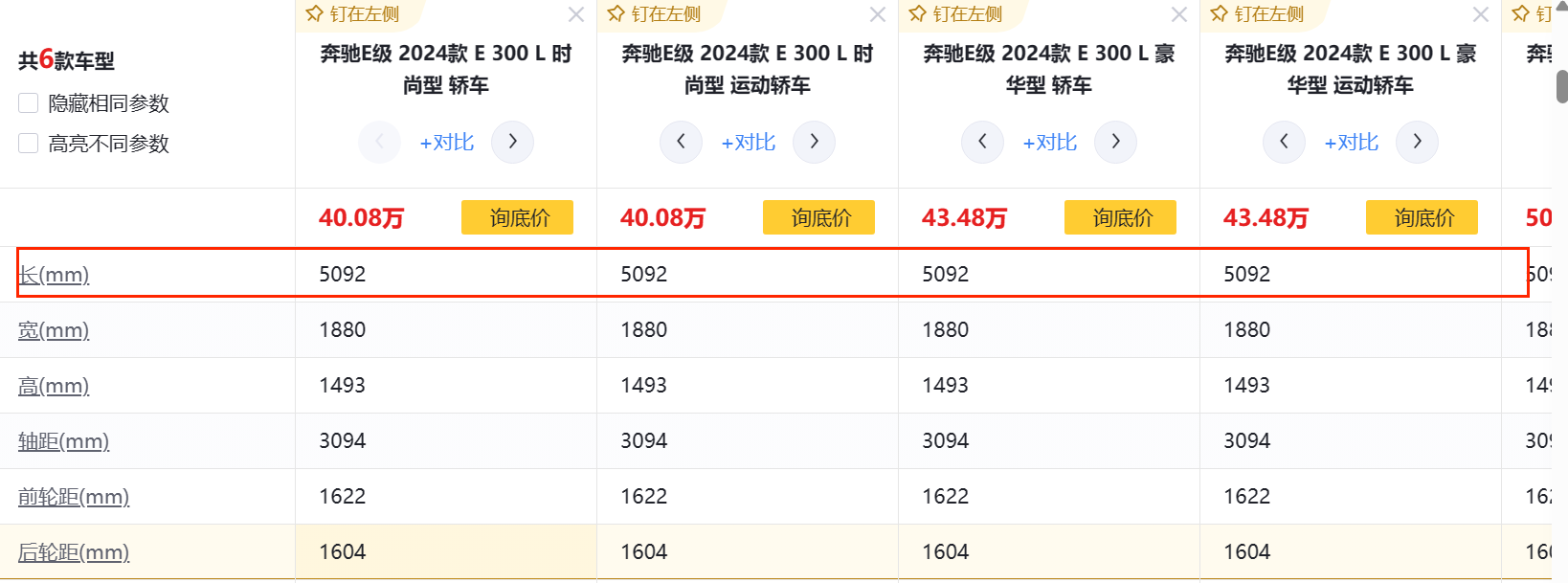Pin the E 300 L 时尚型 运动轿车 column to left

click(654, 14)
